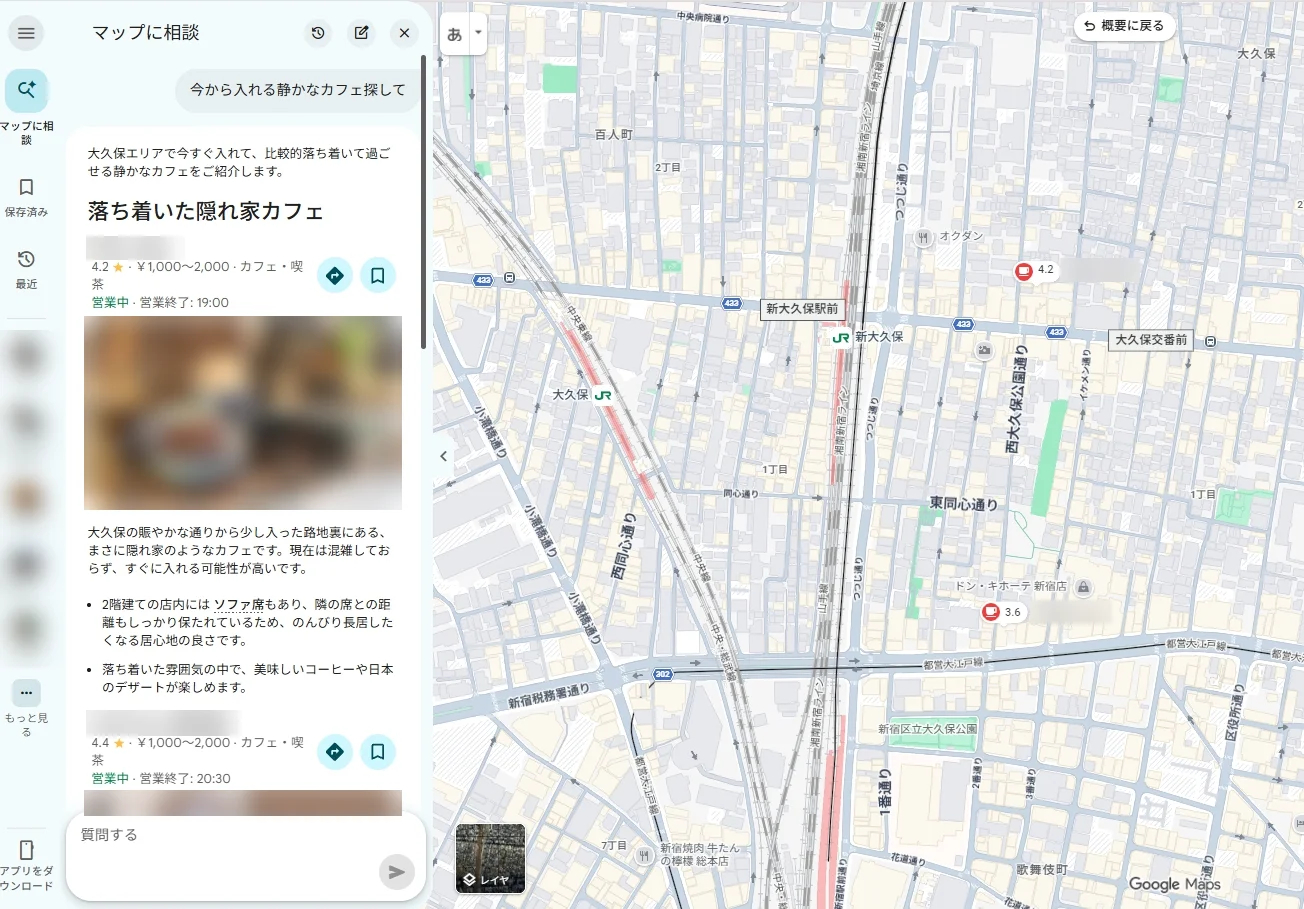Click アプリをダウンロード phone icon
The image size is (1304, 909).
[x=26, y=850]
